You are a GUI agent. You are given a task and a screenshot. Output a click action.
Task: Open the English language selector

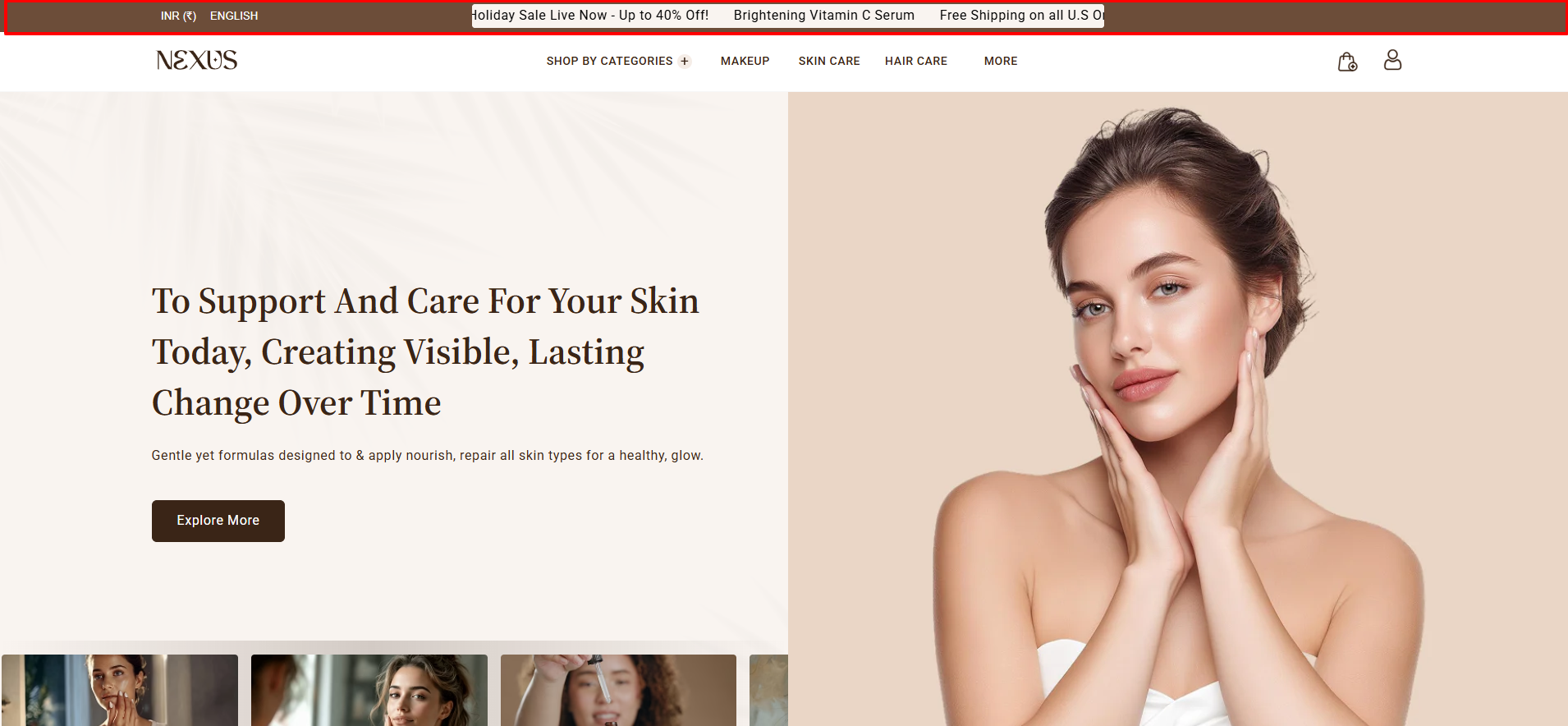[x=234, y=16]
